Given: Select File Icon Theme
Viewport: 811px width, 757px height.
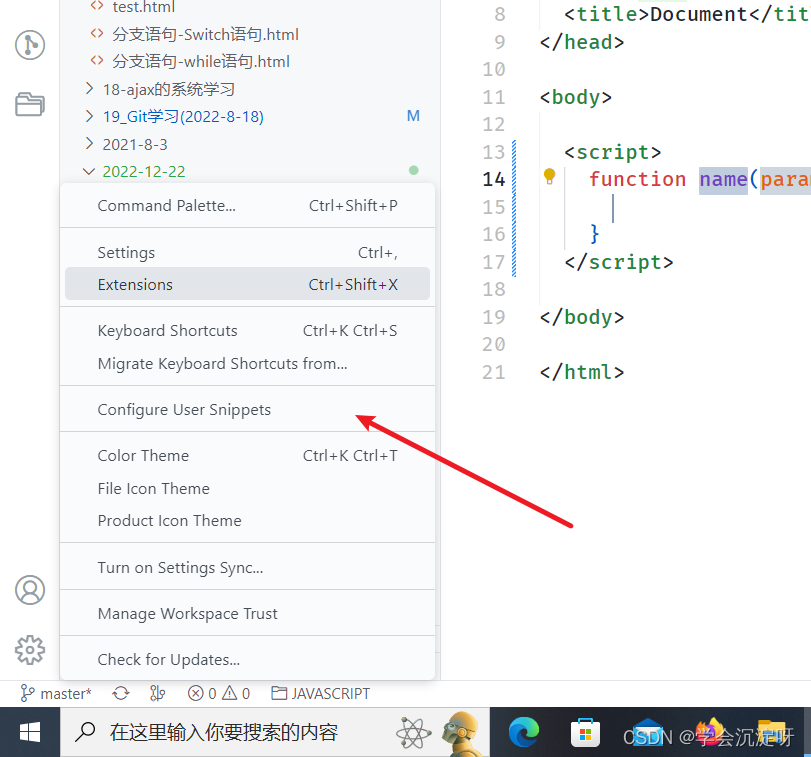Looking at the screenshot, I should (247, 489).
